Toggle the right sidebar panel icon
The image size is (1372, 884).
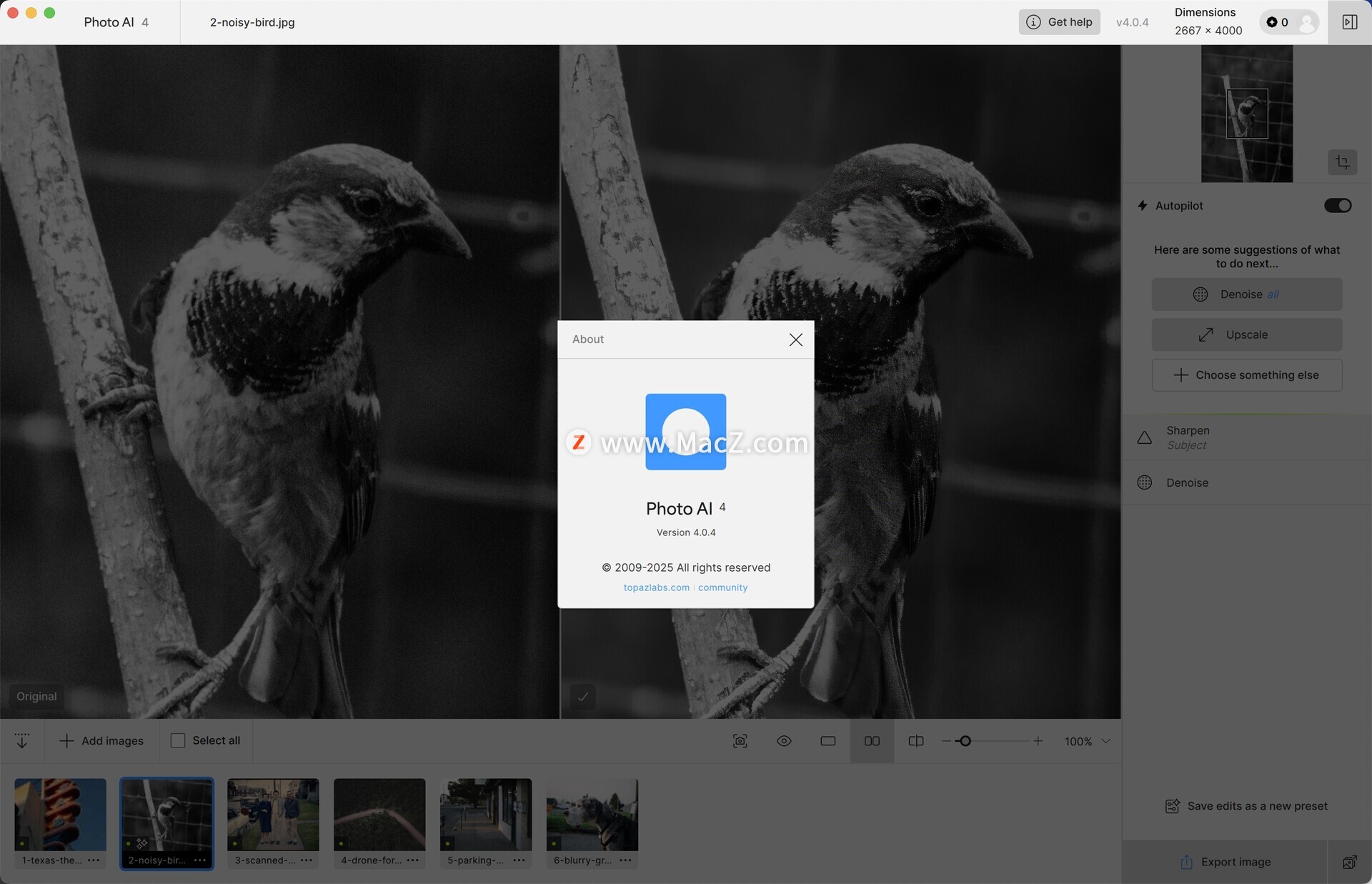click(x=1349, y=22)
